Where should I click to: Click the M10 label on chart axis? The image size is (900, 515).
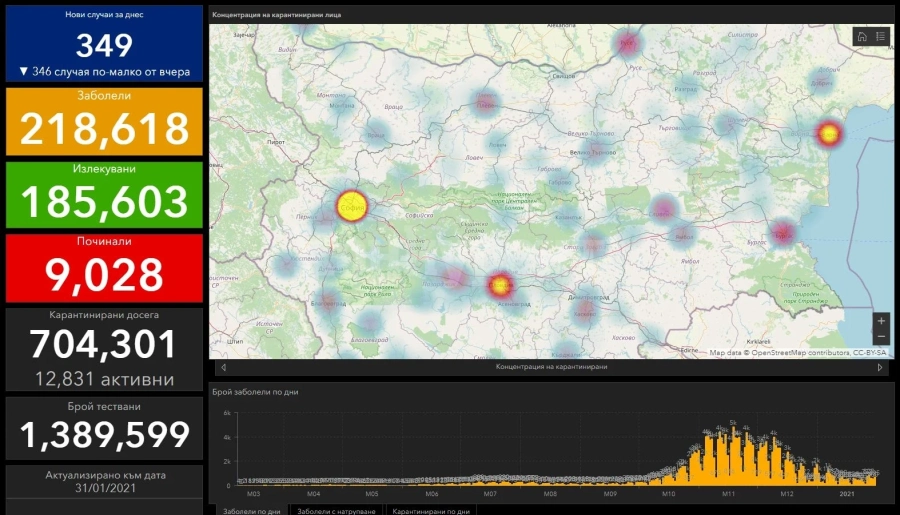[x=669, y=494]
